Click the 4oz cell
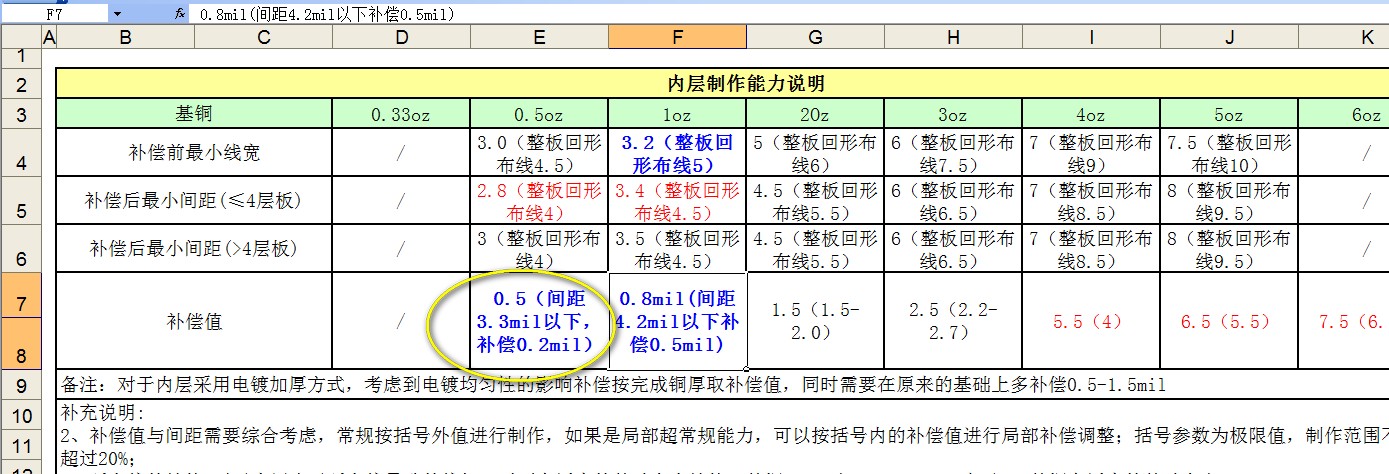1389x474 pixels. 1091,113
